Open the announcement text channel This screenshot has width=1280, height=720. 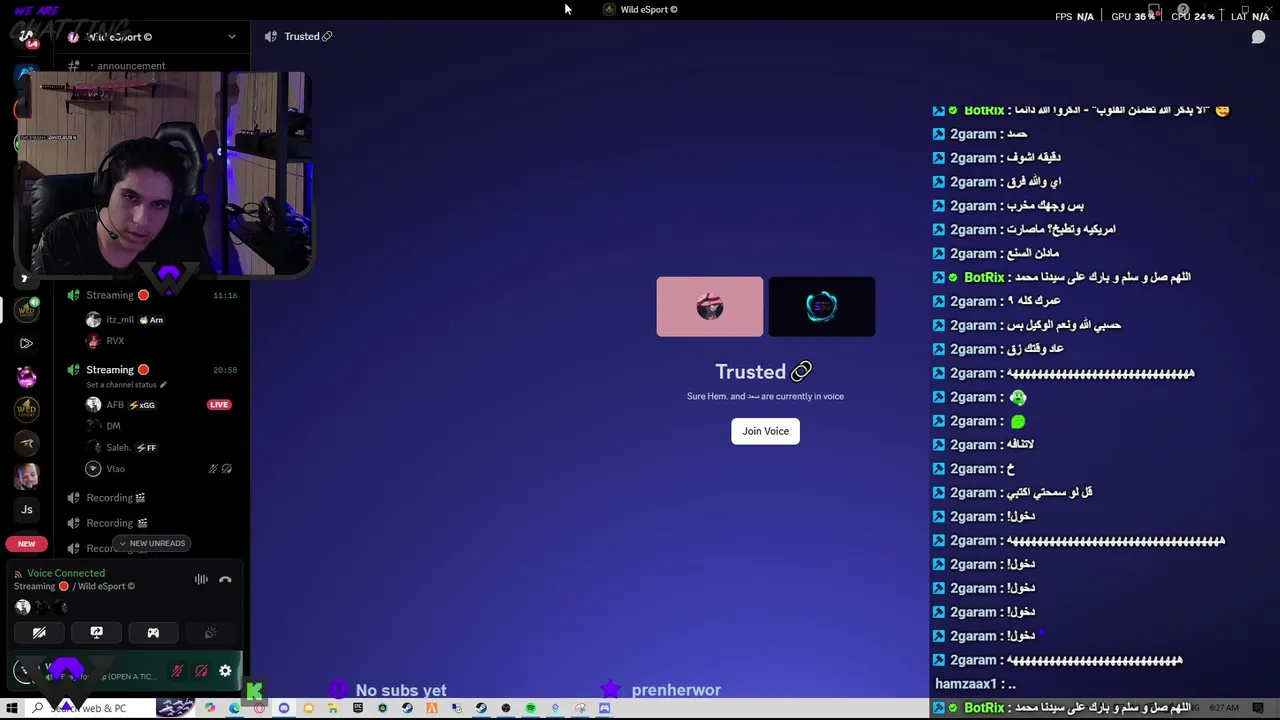pos(130,66)
